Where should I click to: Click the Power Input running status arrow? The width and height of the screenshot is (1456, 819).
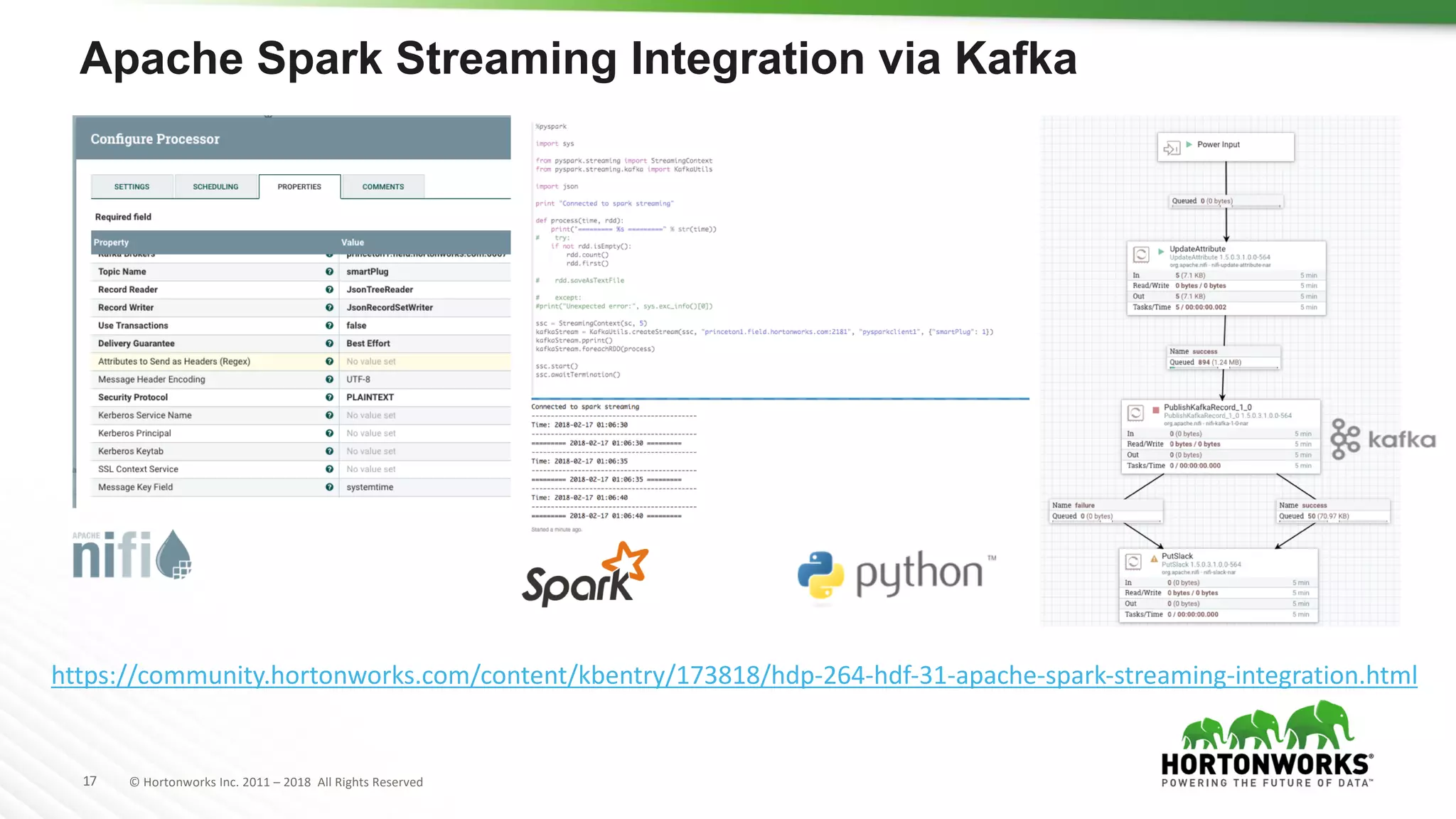tap(1189, 144)
